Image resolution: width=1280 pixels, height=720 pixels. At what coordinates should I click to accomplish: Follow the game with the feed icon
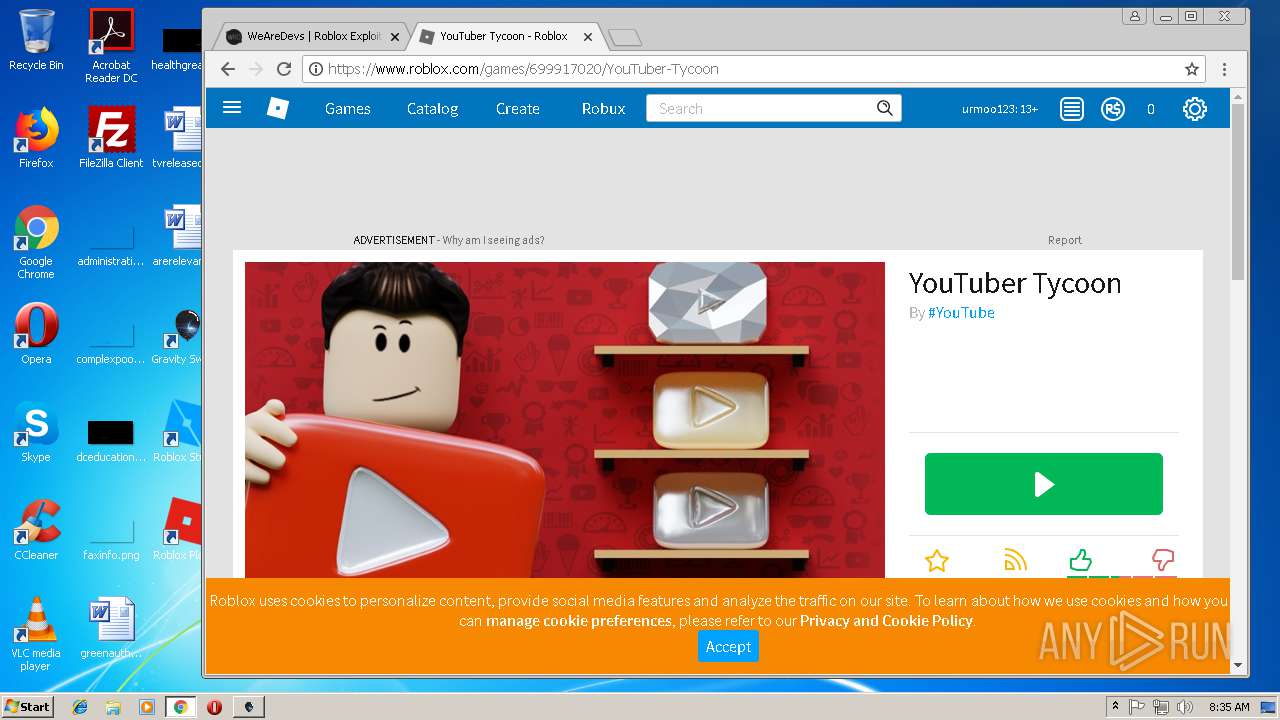click(x=1015, y=561)
